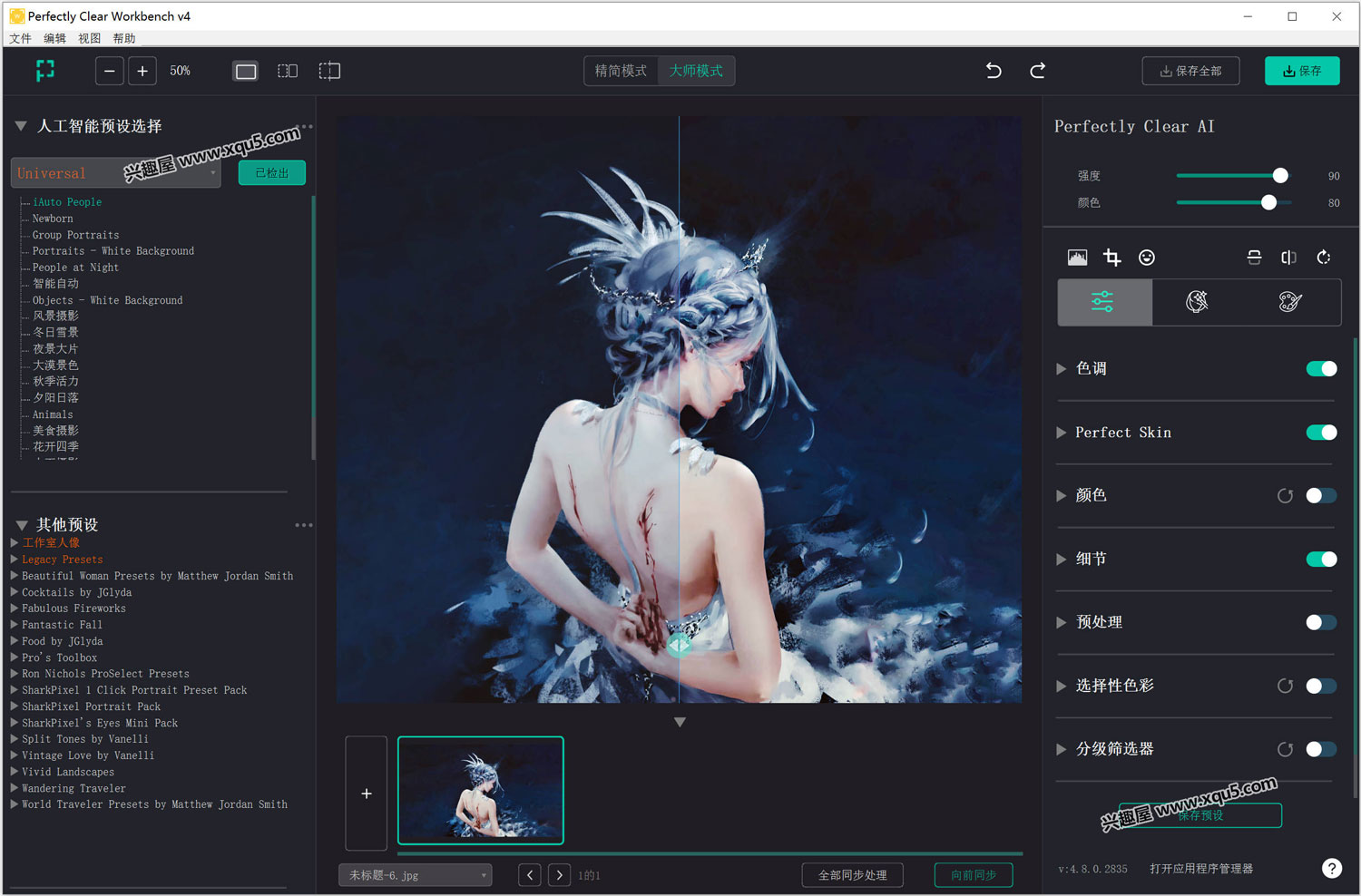1361x896 pixels.
Task: Expand Vivid Landscapes preset group
Action: point(15,772)
